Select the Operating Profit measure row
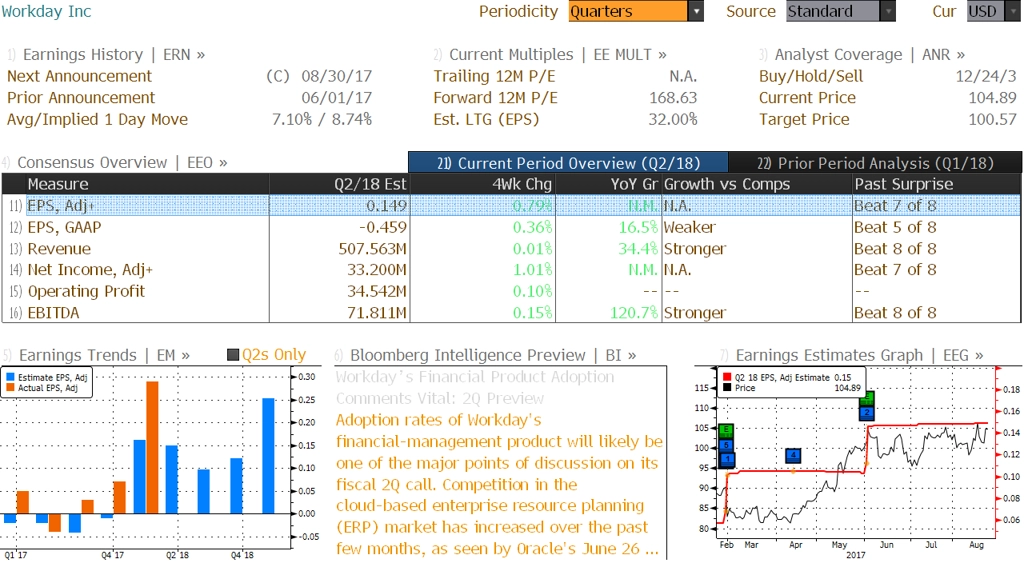This screenshot has width=1024, height=563. pos(511,291)
